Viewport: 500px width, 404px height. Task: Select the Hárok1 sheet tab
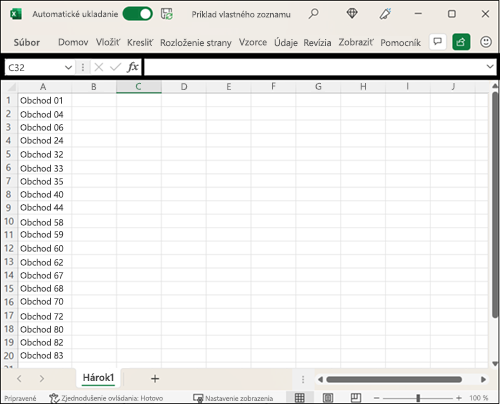[98, 378]
